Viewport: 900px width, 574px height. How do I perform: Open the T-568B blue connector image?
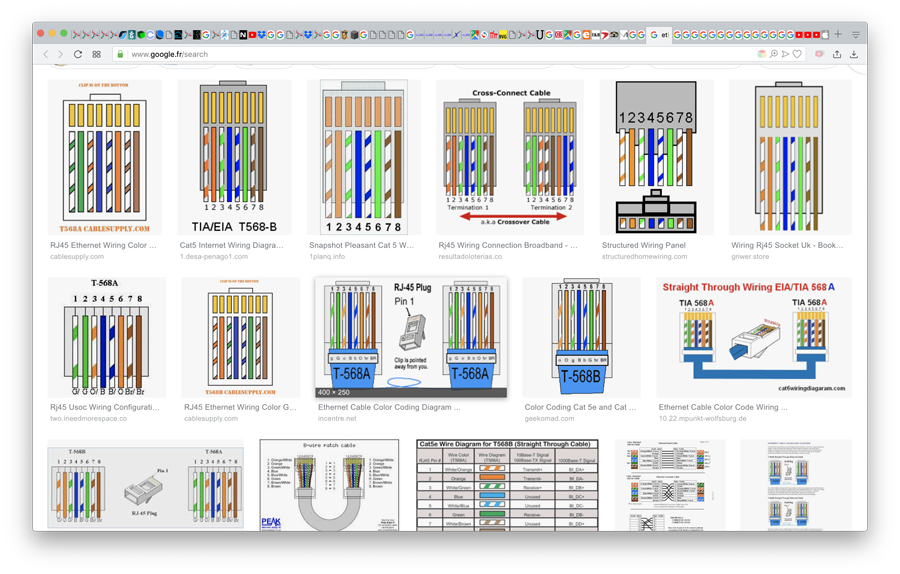point(581,337)
